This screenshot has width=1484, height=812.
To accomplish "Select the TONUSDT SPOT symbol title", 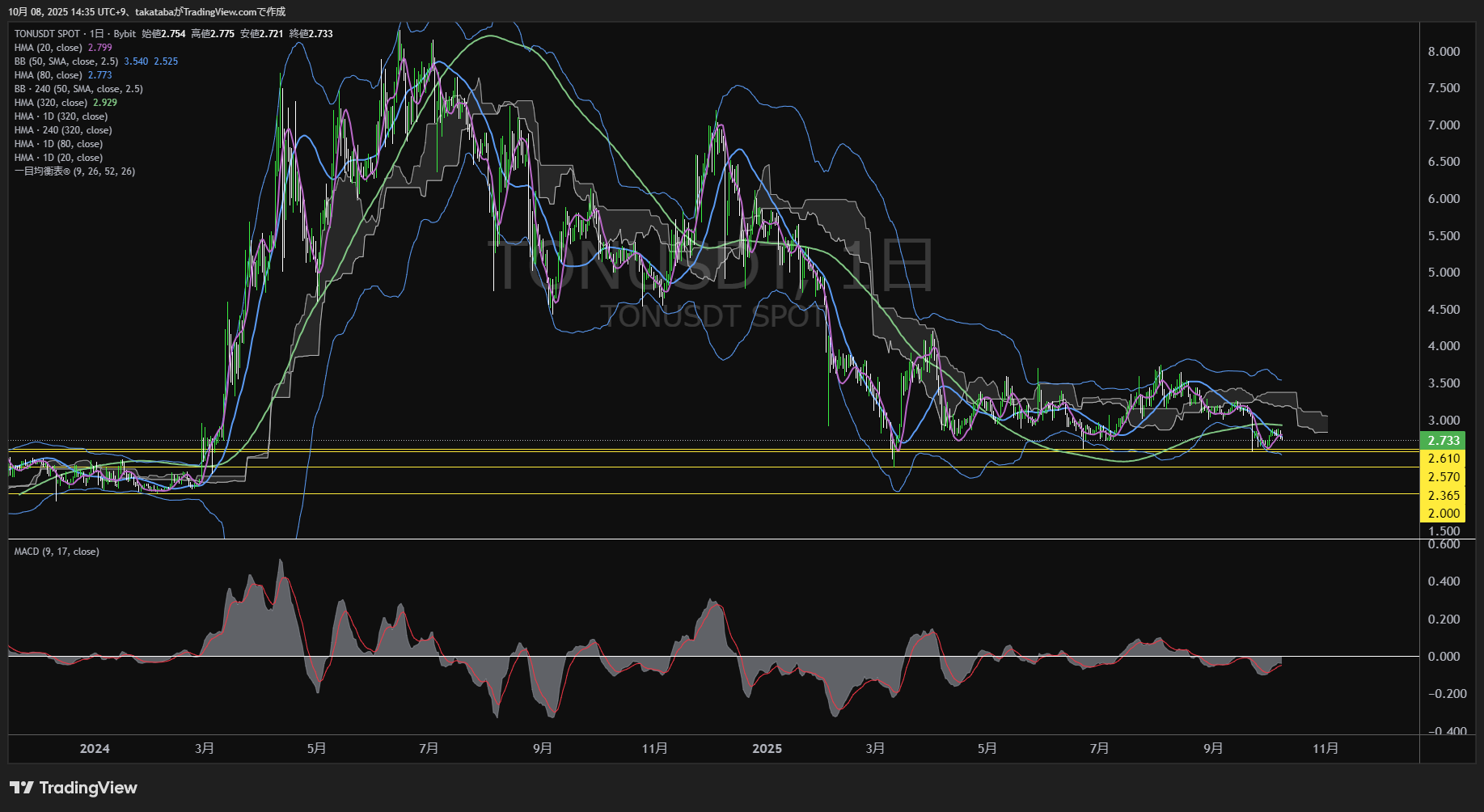I will (x=47, y=34).
